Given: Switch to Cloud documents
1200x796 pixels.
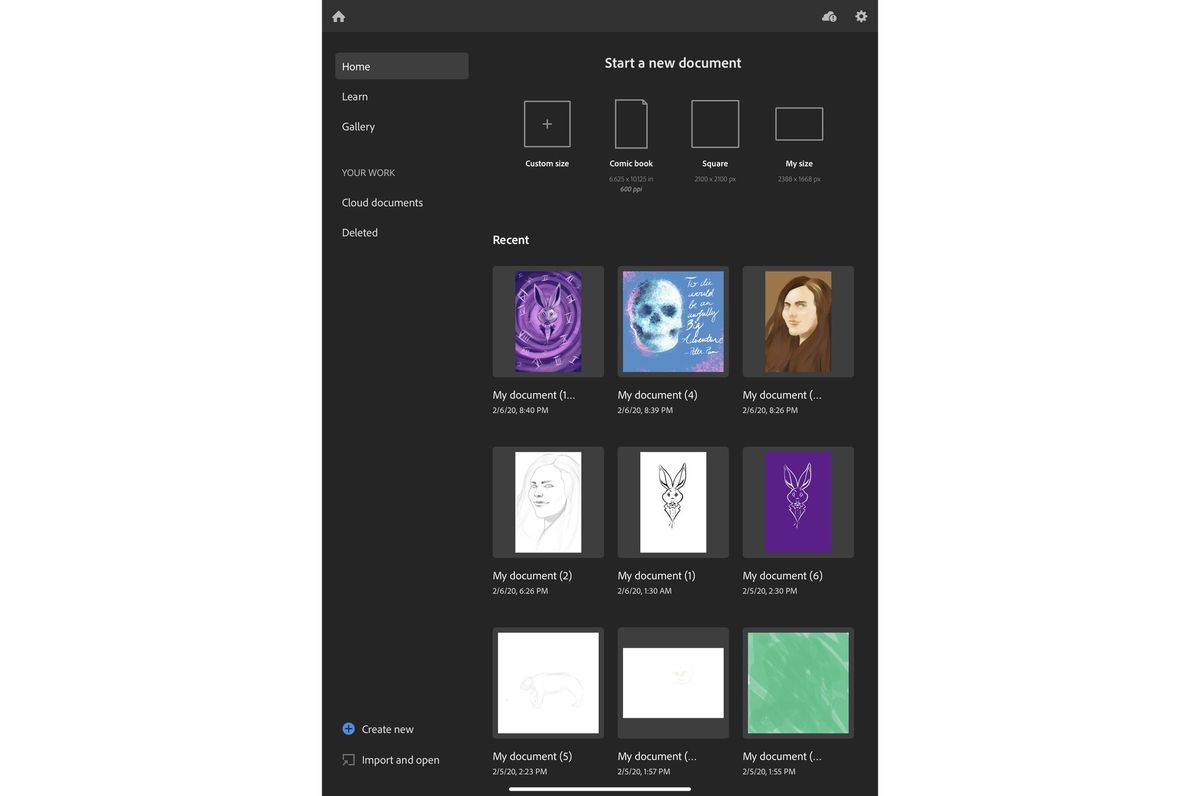Looking at the screenshot, I should click(x=382, y=201).
